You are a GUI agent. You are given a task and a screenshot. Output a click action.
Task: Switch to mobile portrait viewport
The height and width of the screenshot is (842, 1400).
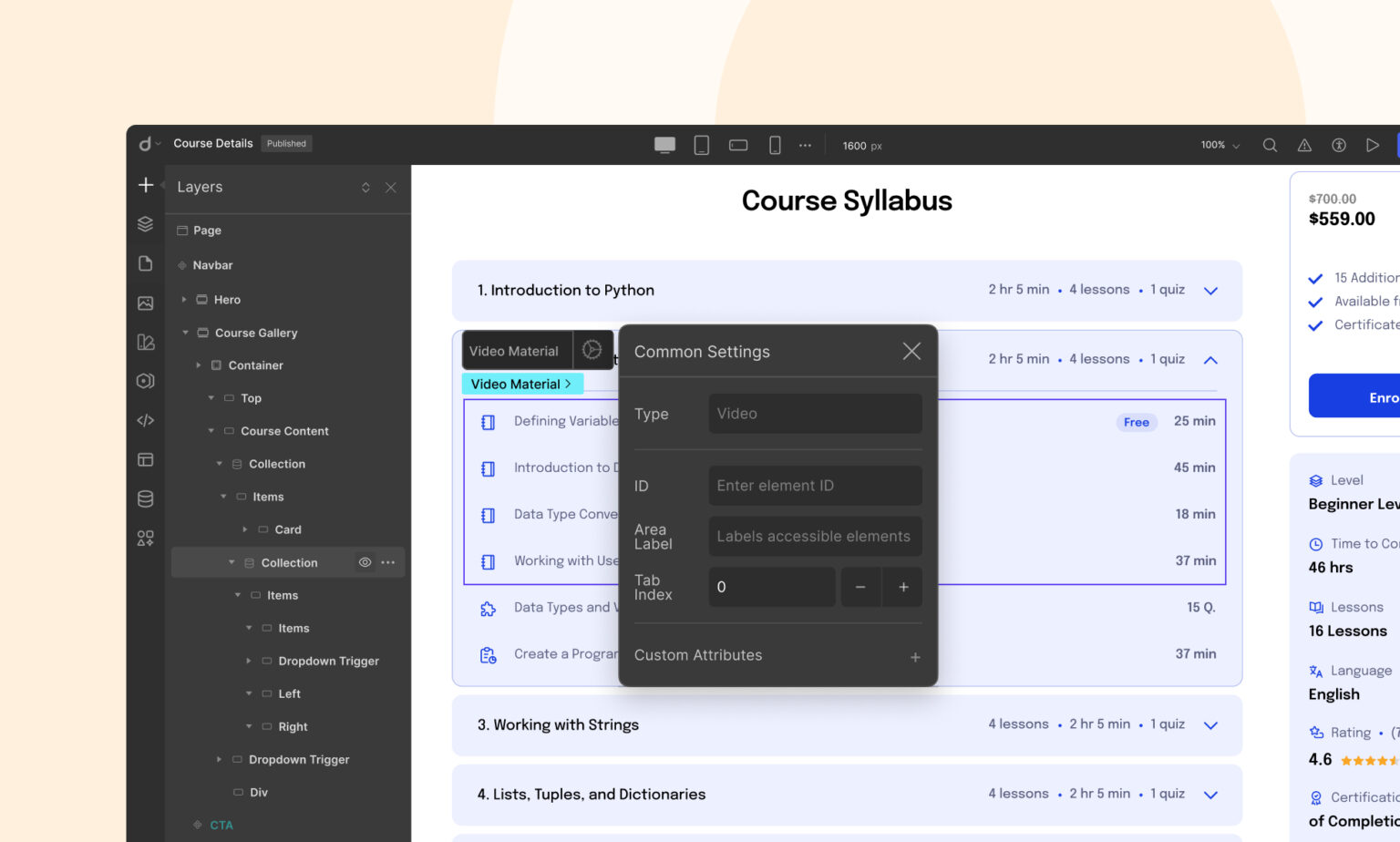point(775,146)
